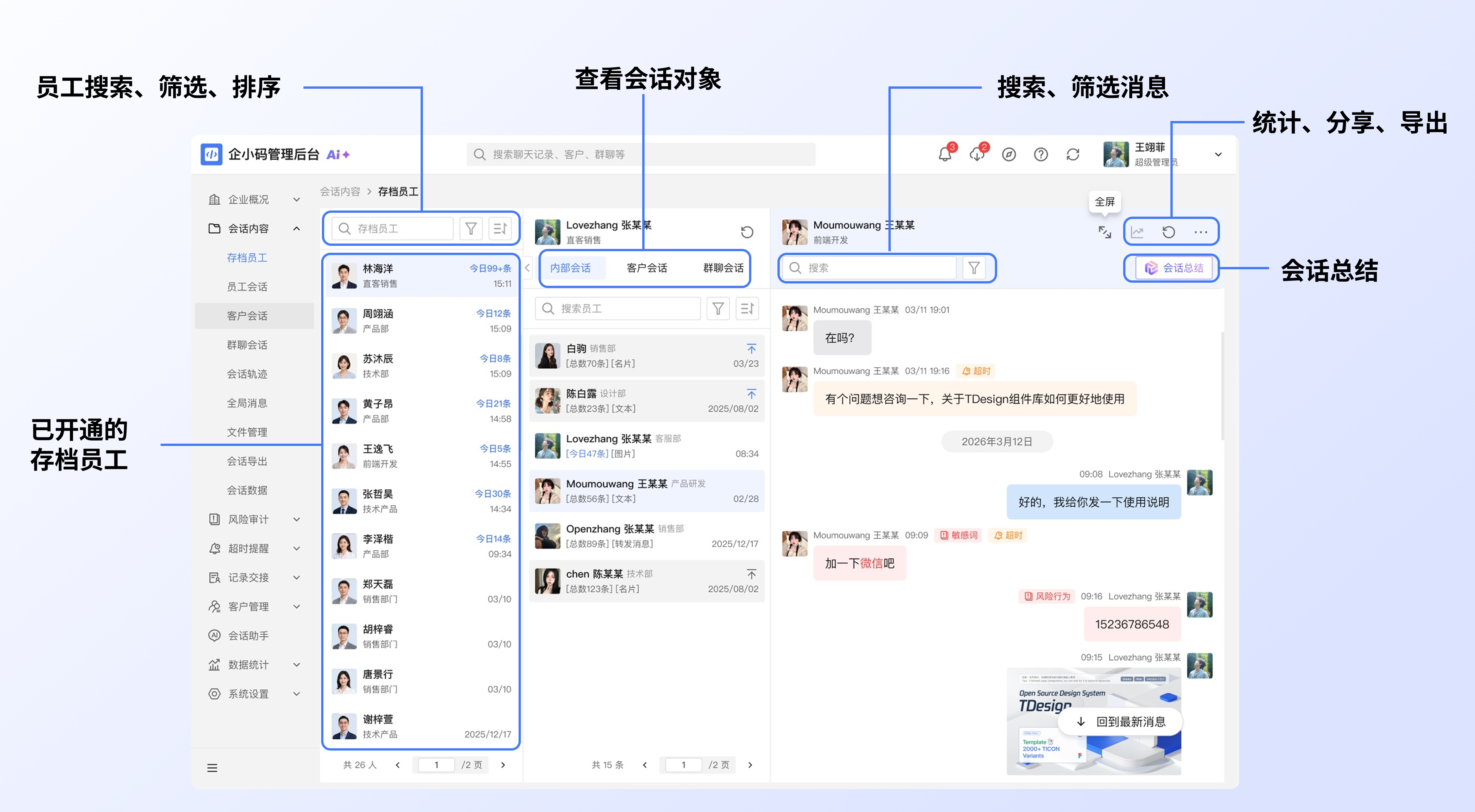Filter messages with the funnel icon

[x=973, y=268]
